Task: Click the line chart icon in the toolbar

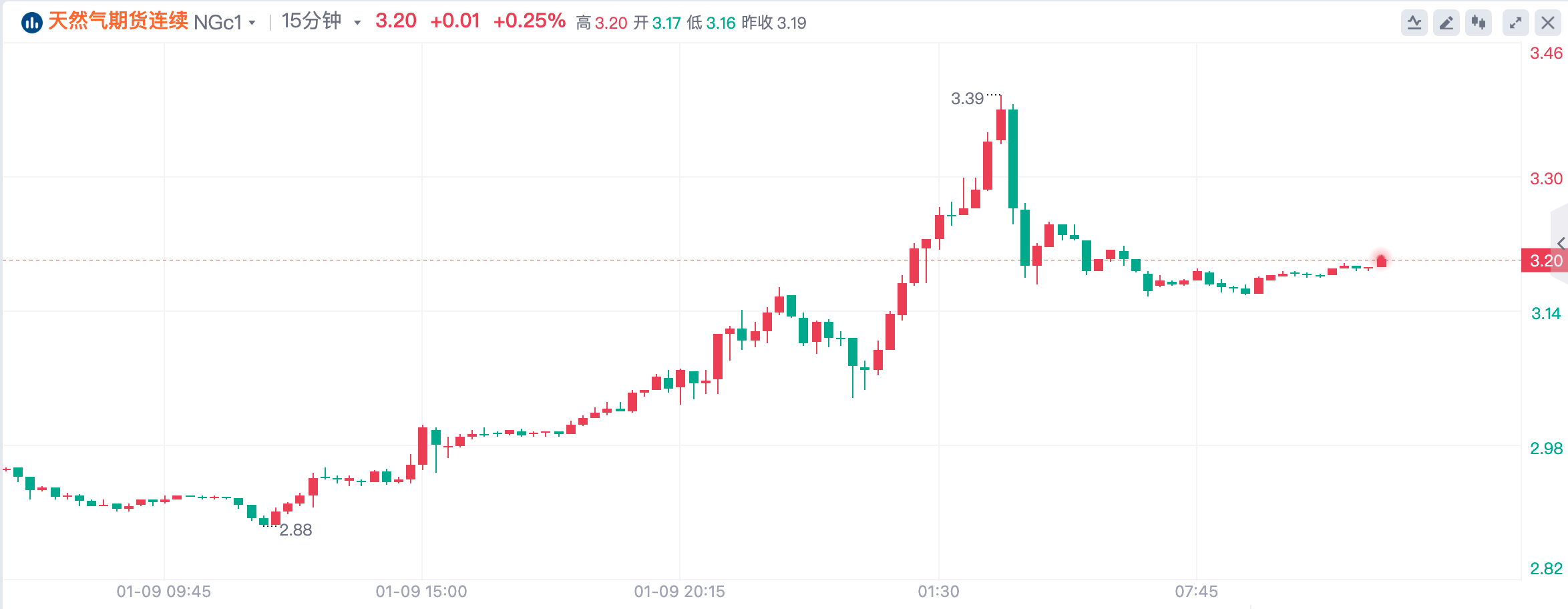Action: click(x=1414, y=22)
